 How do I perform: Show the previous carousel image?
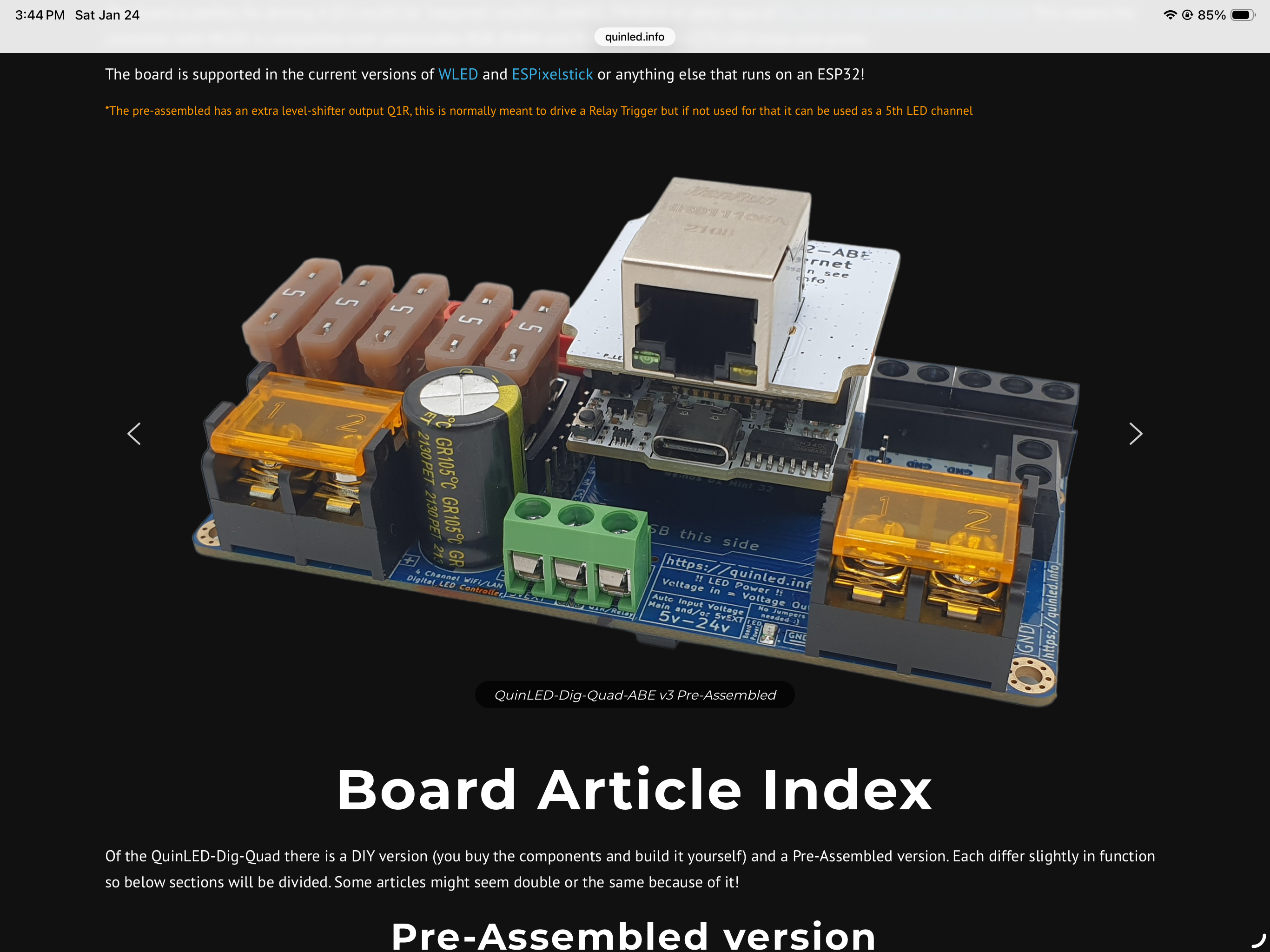click(134, 434)
